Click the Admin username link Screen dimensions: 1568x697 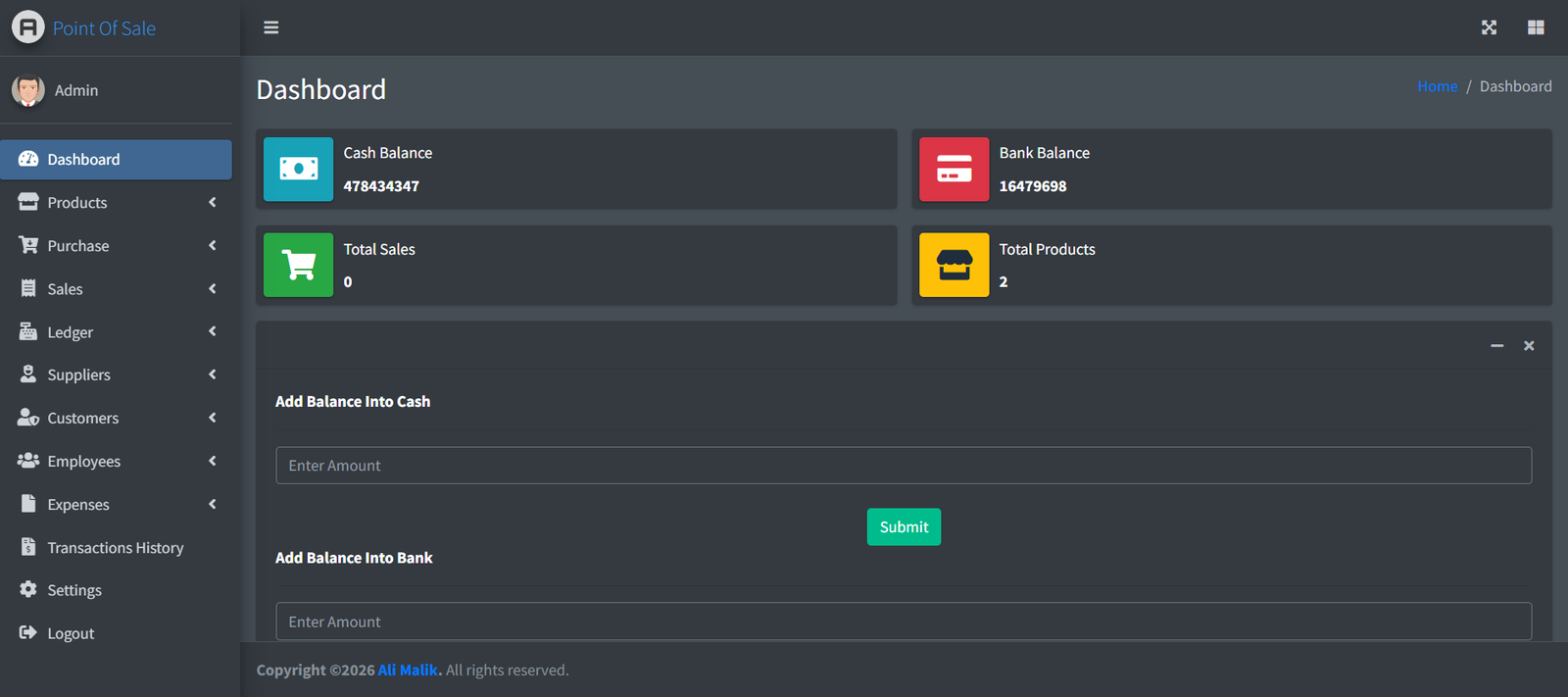pos(76,90)
